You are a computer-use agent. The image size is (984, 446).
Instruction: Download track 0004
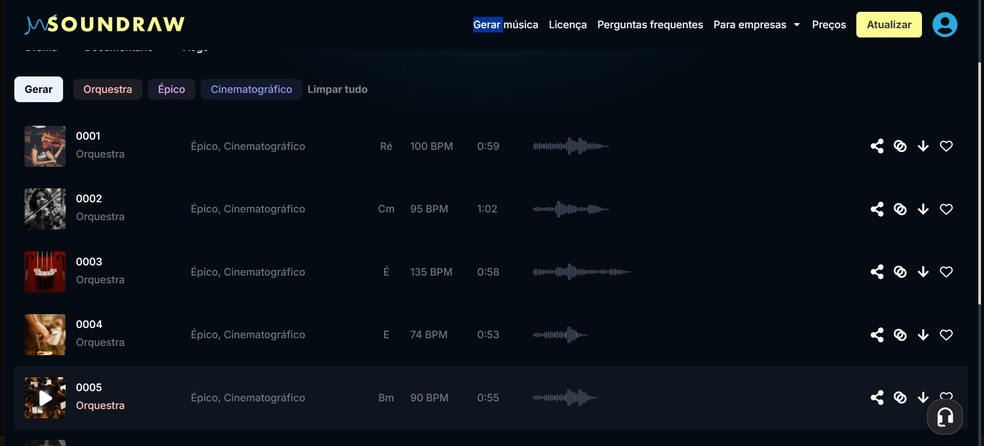[x=922, y=334]
